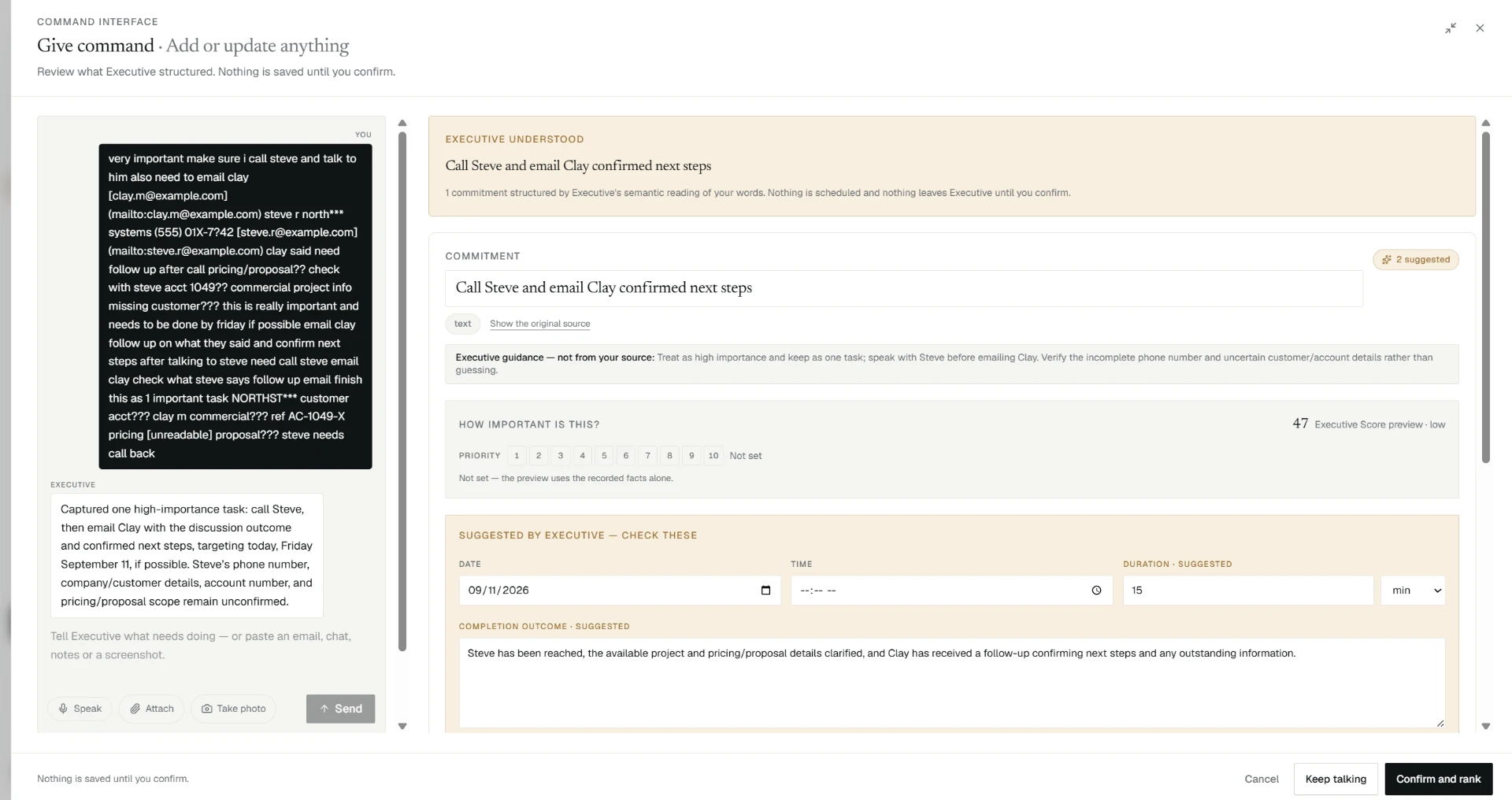The image size is (1512, 800).
Task: Collapse the command interface with the shrink icon
Action: [1451, 28]
